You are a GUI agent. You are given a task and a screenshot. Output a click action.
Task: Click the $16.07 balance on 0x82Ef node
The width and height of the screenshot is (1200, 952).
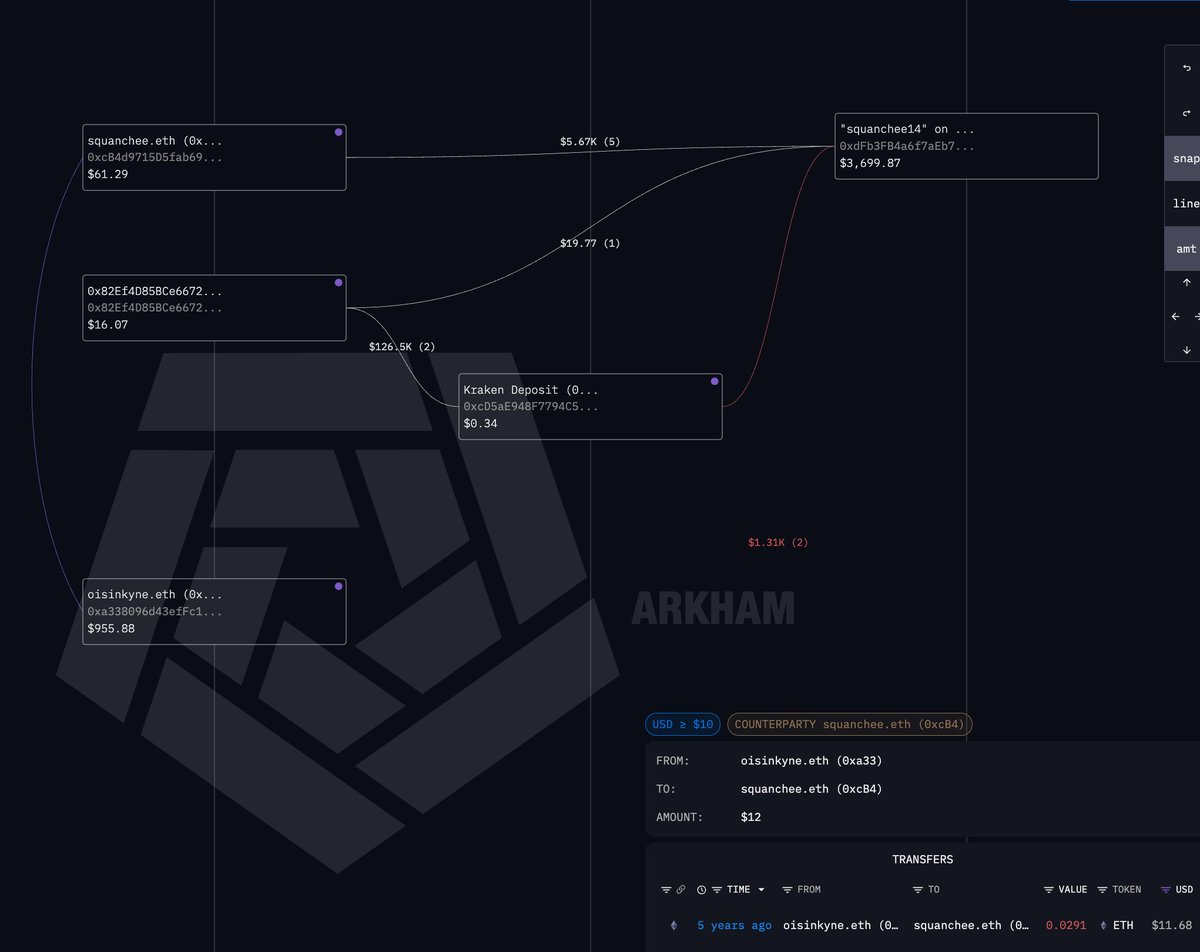point(107,325)
